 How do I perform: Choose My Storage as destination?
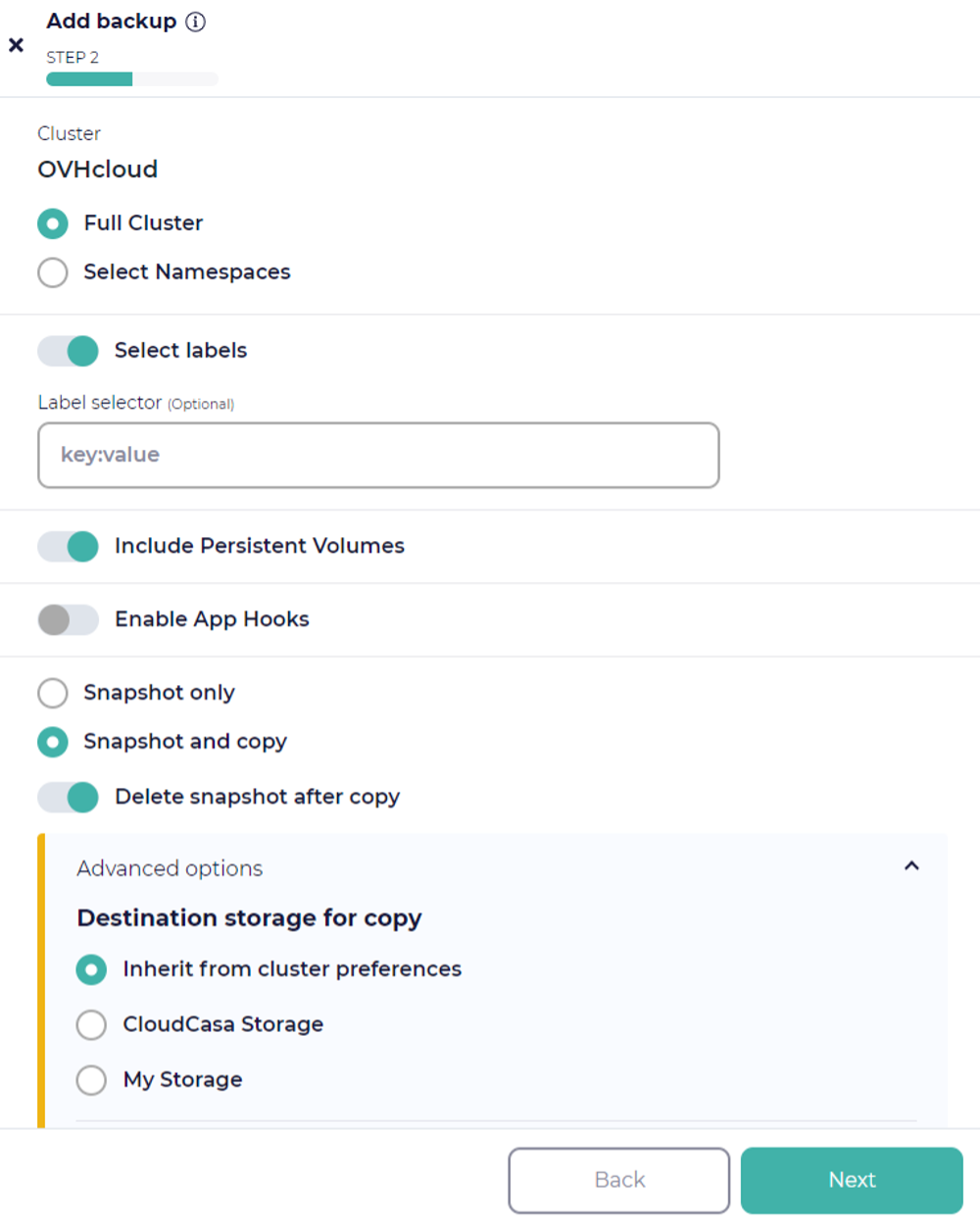click(x=91, y=1080)
